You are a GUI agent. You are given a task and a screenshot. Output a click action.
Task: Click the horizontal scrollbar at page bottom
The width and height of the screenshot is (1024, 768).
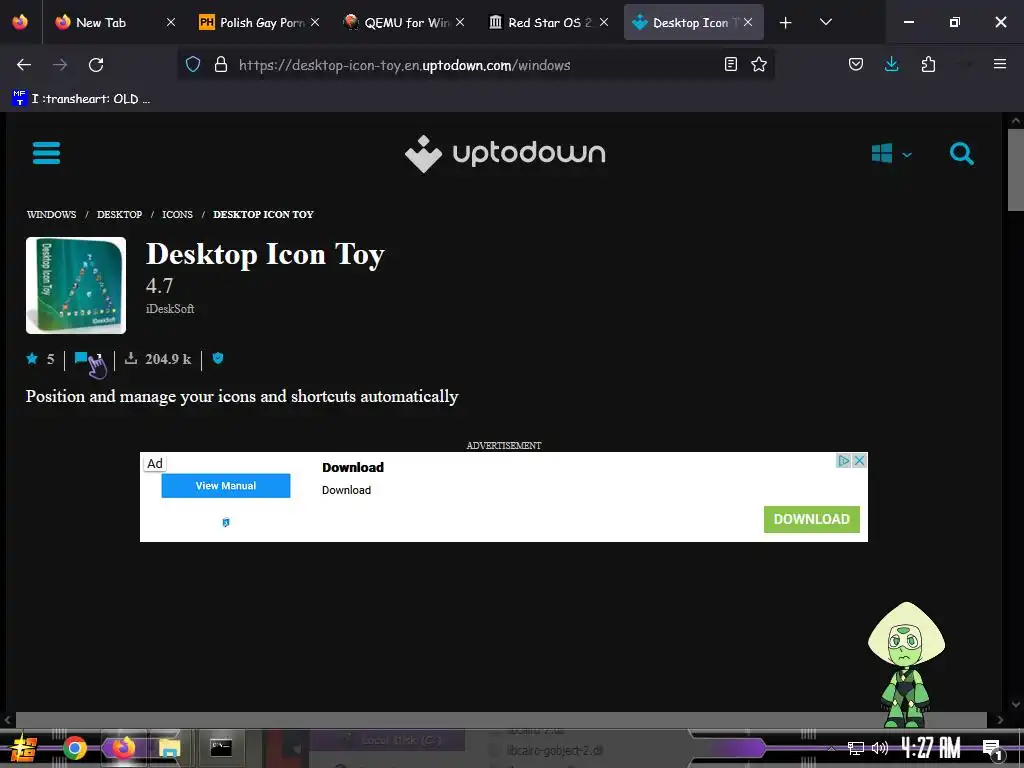501,720
